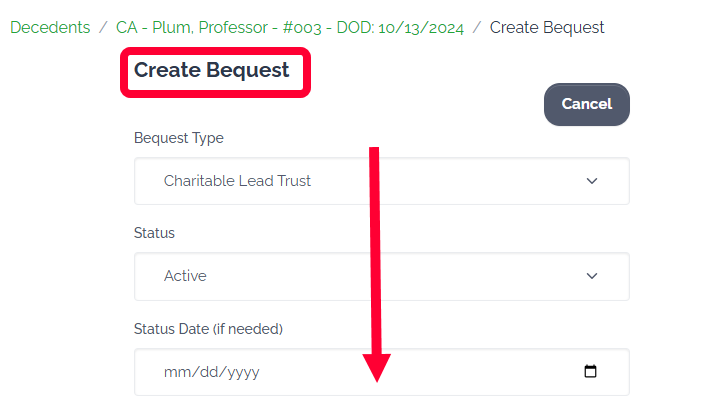Click the Bequest Type chevron arrow

[x=591, y=181]
